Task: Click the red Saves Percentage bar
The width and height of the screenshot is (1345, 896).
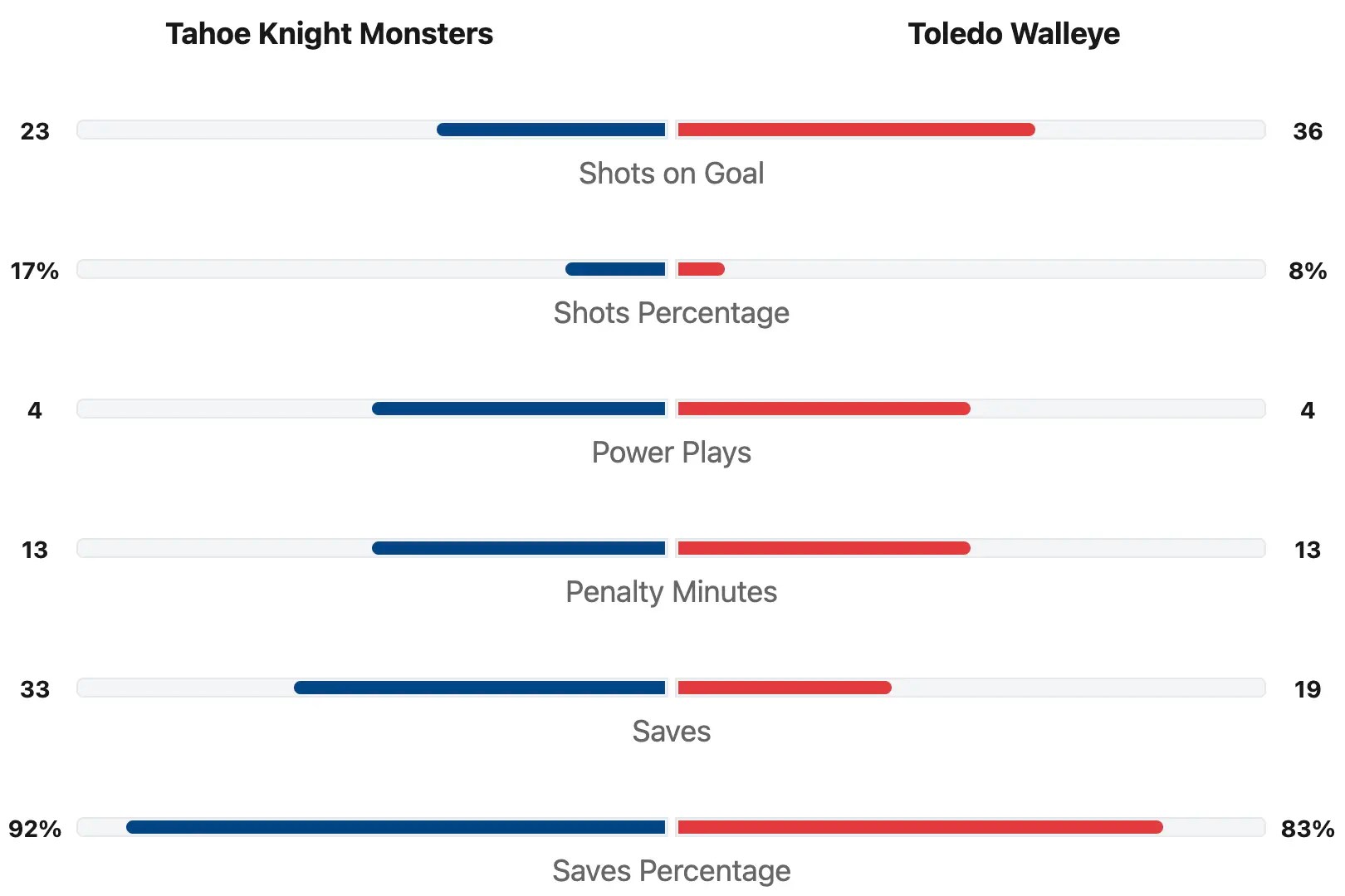Action: tap(920, 827)
